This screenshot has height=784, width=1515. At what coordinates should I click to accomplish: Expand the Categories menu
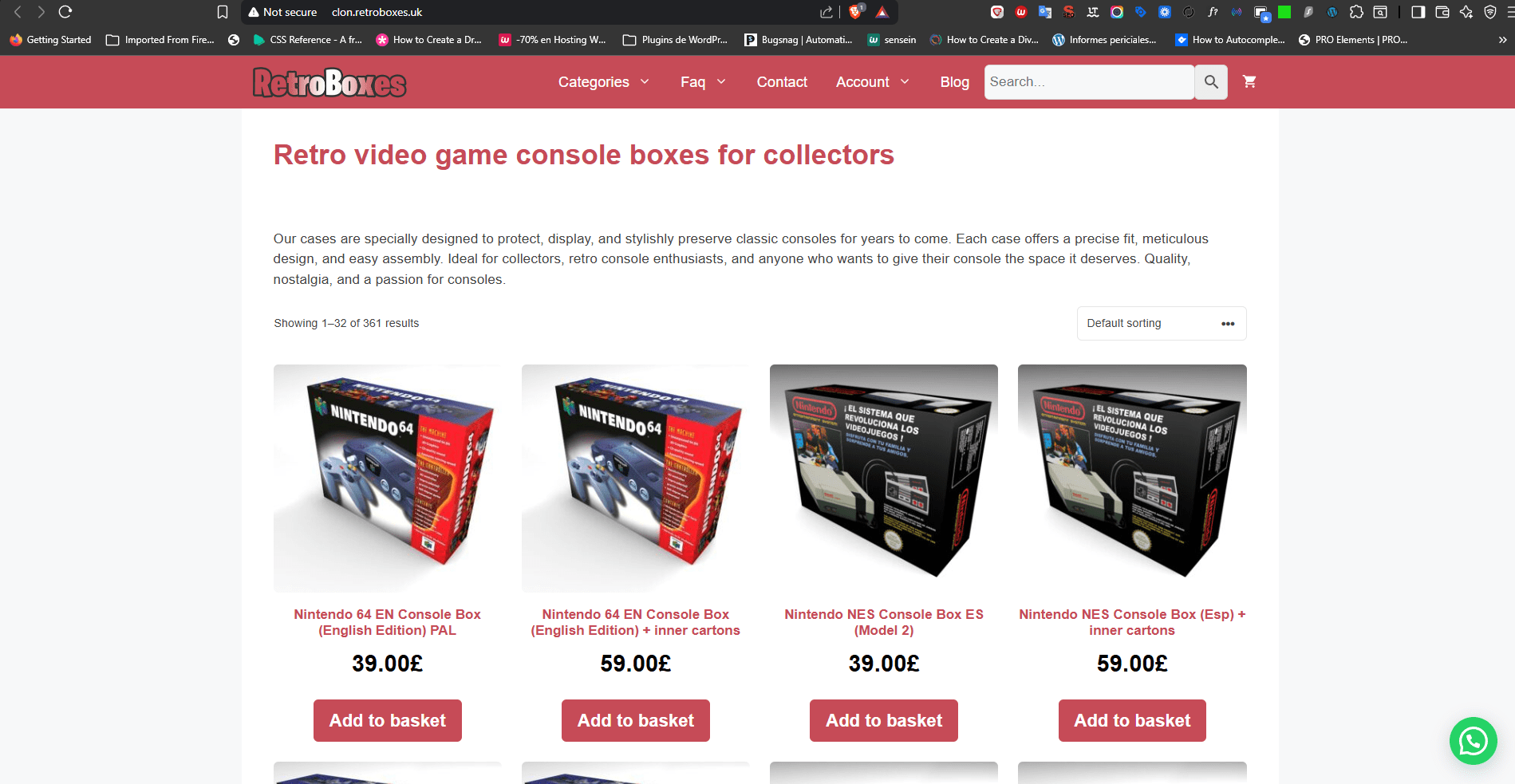pyautogui.click(x=604, y=82)
